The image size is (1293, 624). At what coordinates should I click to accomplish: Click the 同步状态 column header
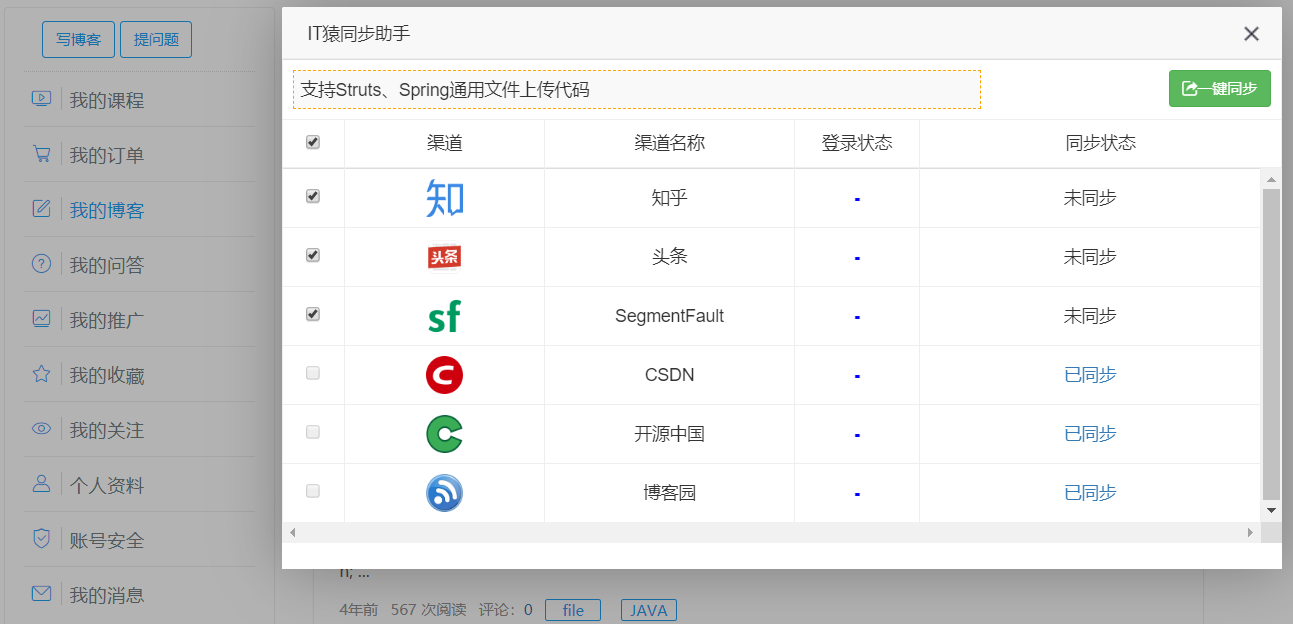point(1100,143)
